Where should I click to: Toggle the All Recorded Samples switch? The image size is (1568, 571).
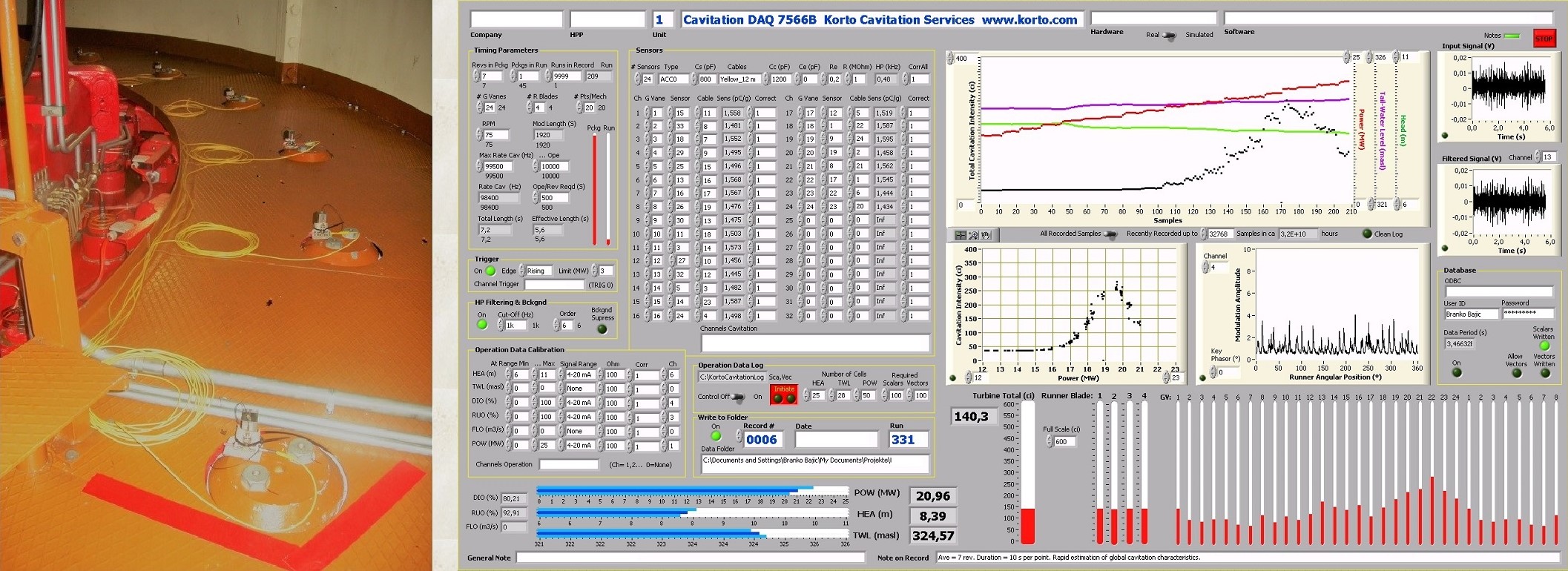coord(1110,234)
